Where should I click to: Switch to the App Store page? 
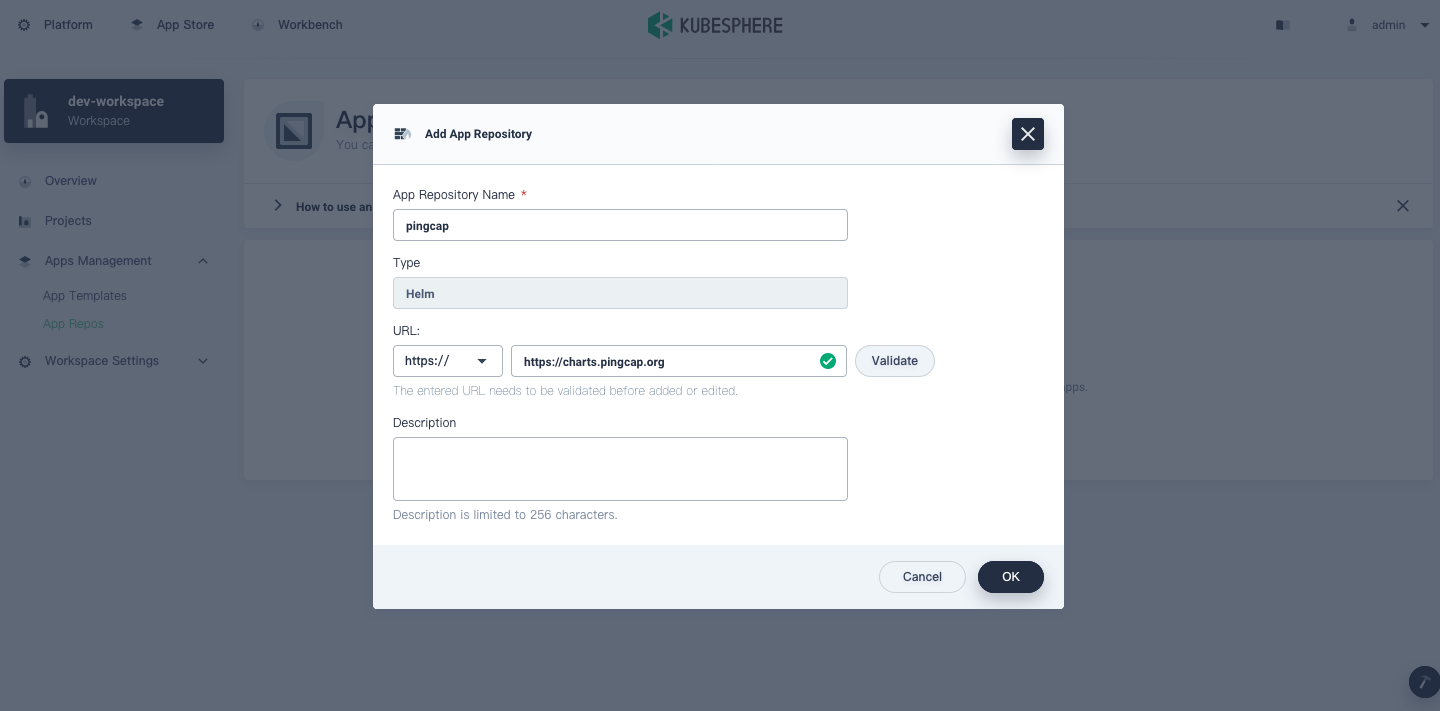tap(183, 24)
